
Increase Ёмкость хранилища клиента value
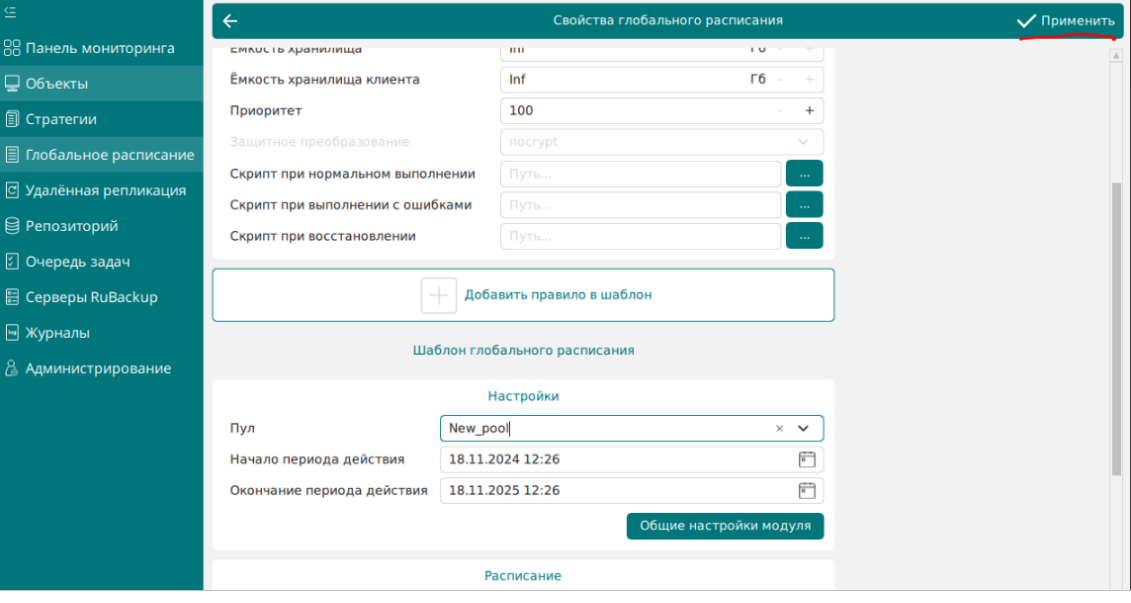pos(809,79)
